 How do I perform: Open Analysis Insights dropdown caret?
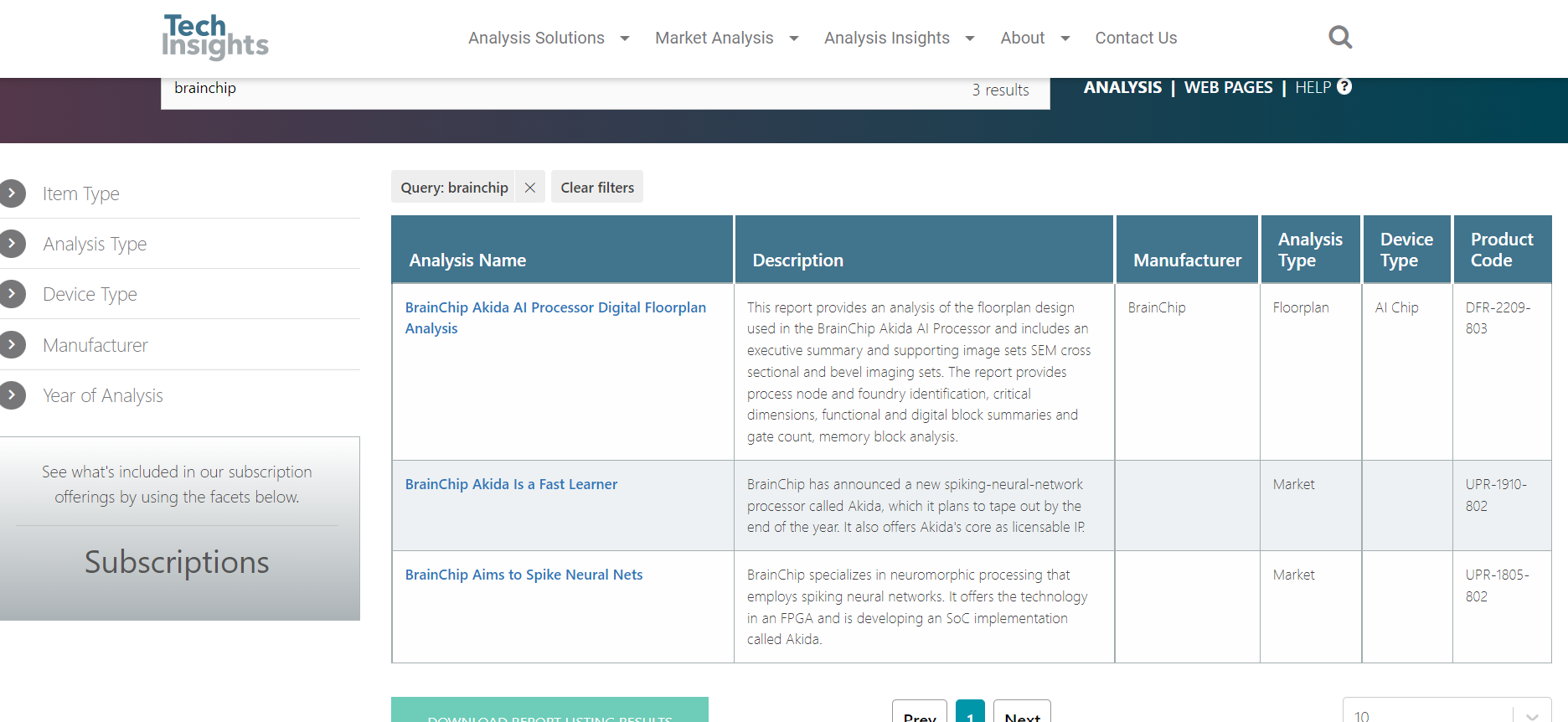pyautogui.click(x=970, y=39)
